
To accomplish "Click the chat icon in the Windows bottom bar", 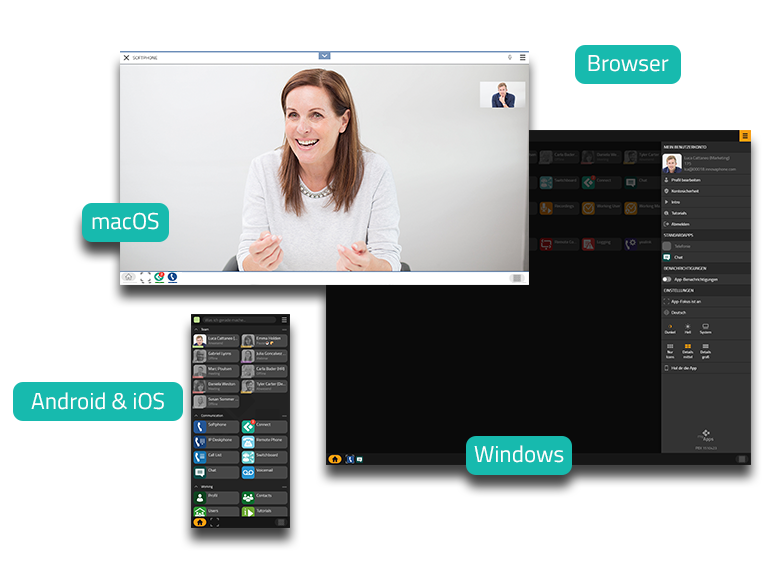I will coord(360,459).
